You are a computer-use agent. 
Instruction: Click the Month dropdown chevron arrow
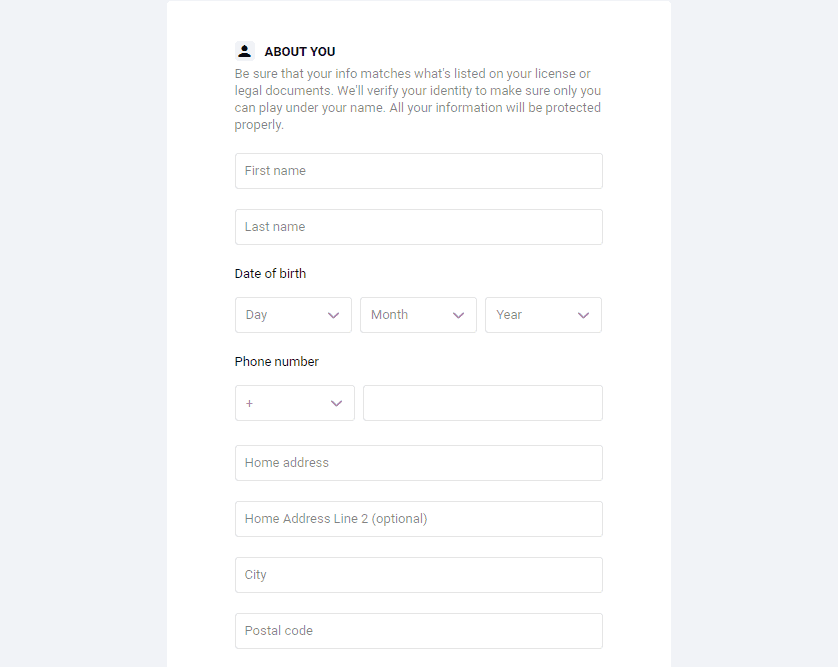tap(459, 315)
